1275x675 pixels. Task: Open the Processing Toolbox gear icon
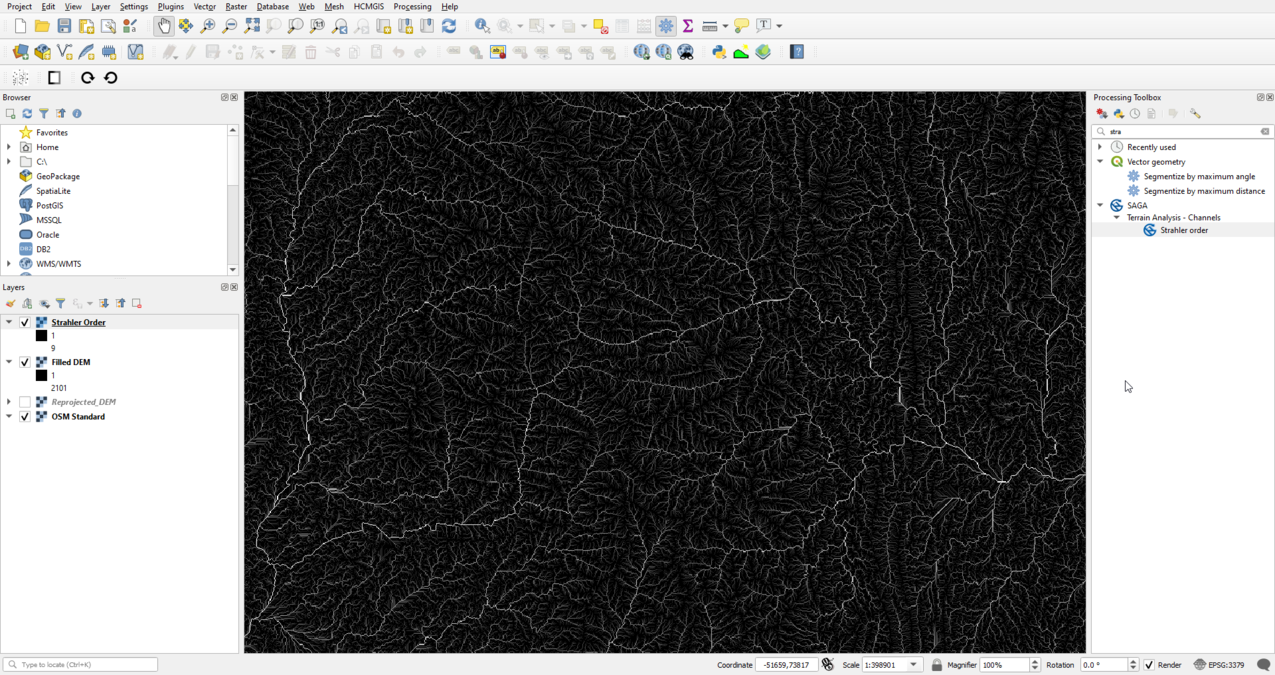[x=666, y=26]
